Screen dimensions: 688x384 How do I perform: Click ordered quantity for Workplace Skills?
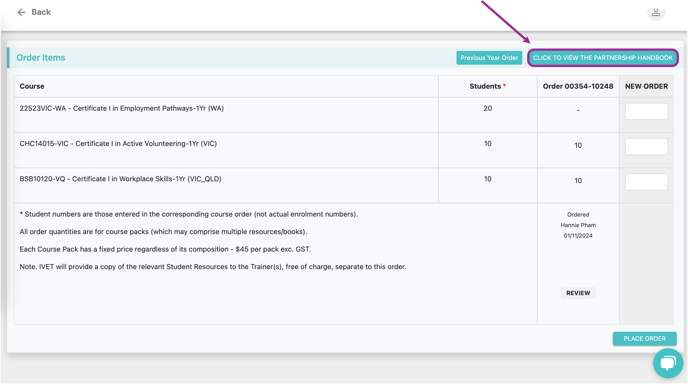[x=578, y=181]
